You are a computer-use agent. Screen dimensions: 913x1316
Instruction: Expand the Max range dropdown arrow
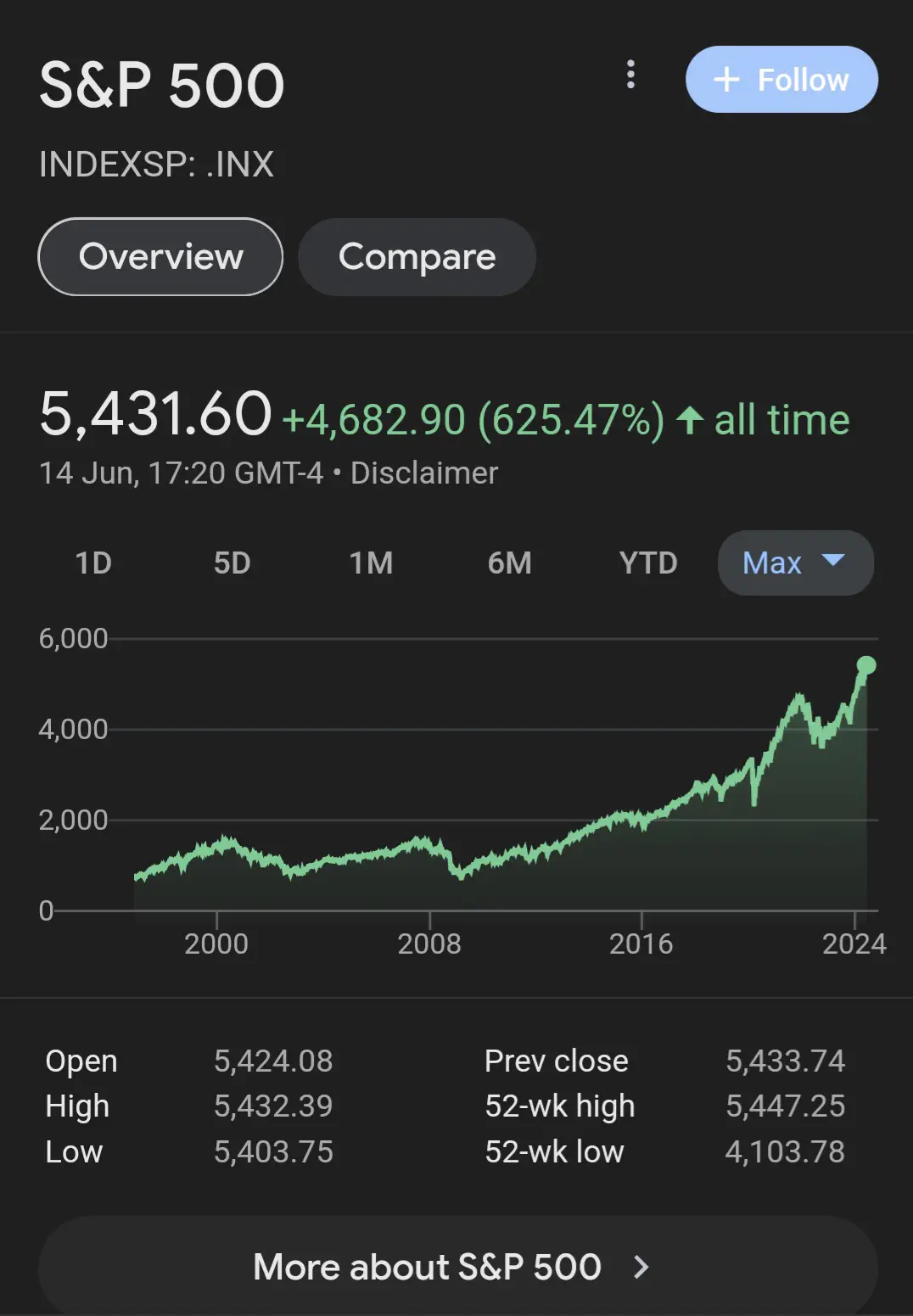(x=833, y=560)
